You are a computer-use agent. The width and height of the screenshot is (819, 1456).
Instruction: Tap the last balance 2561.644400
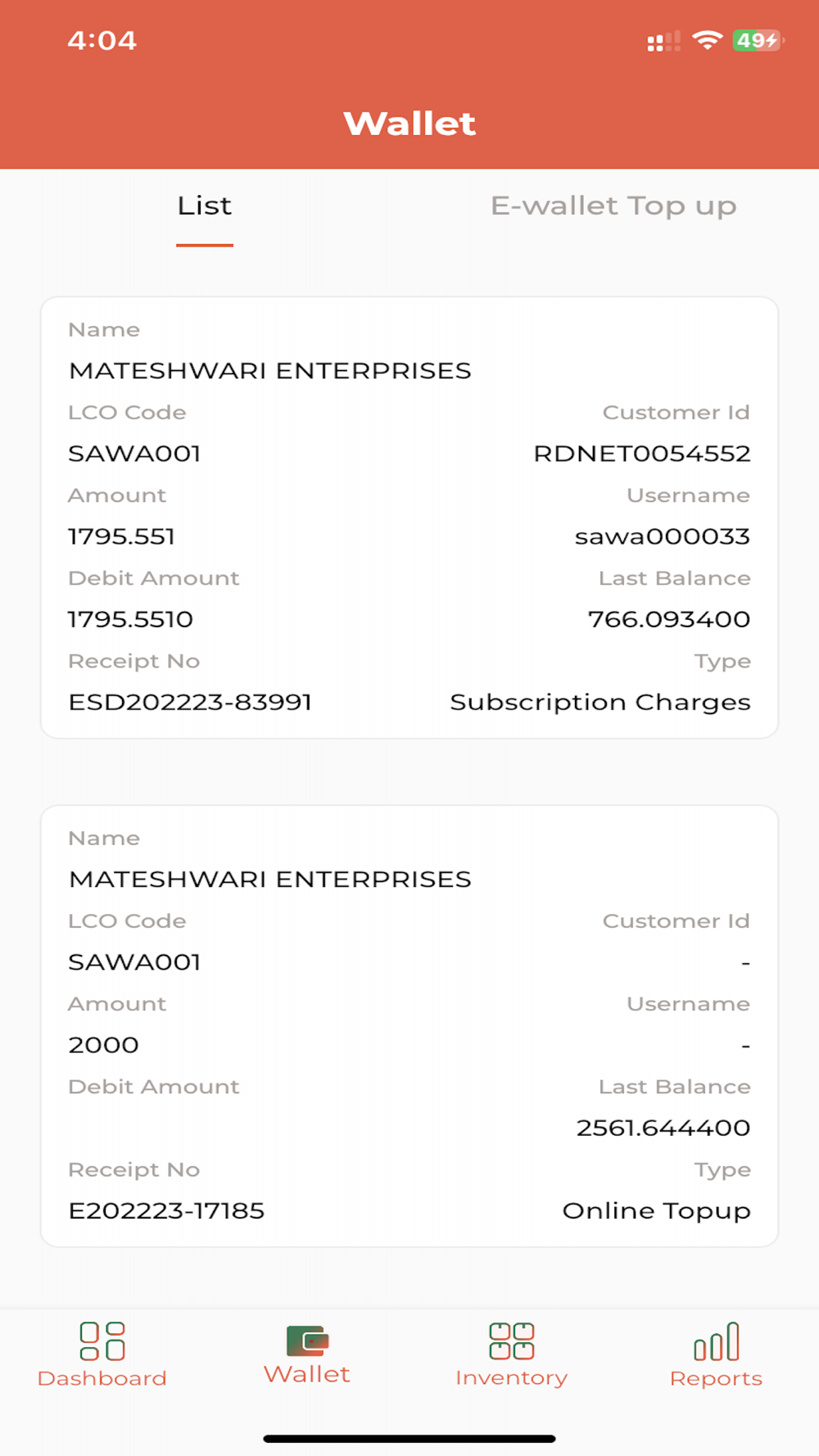[663, 1128]
